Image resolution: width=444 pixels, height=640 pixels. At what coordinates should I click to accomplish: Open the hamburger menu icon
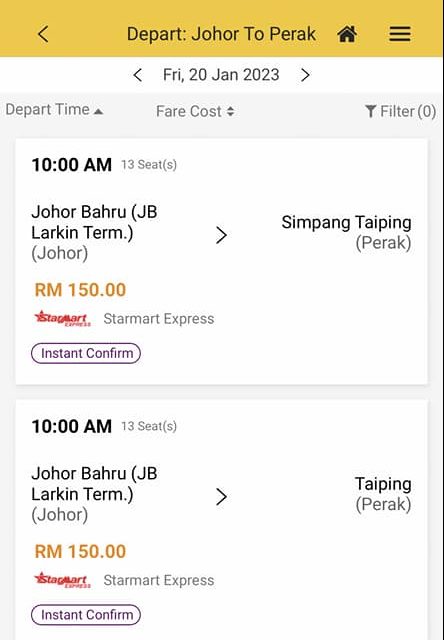pyautogui.click(x=400, y=34)
